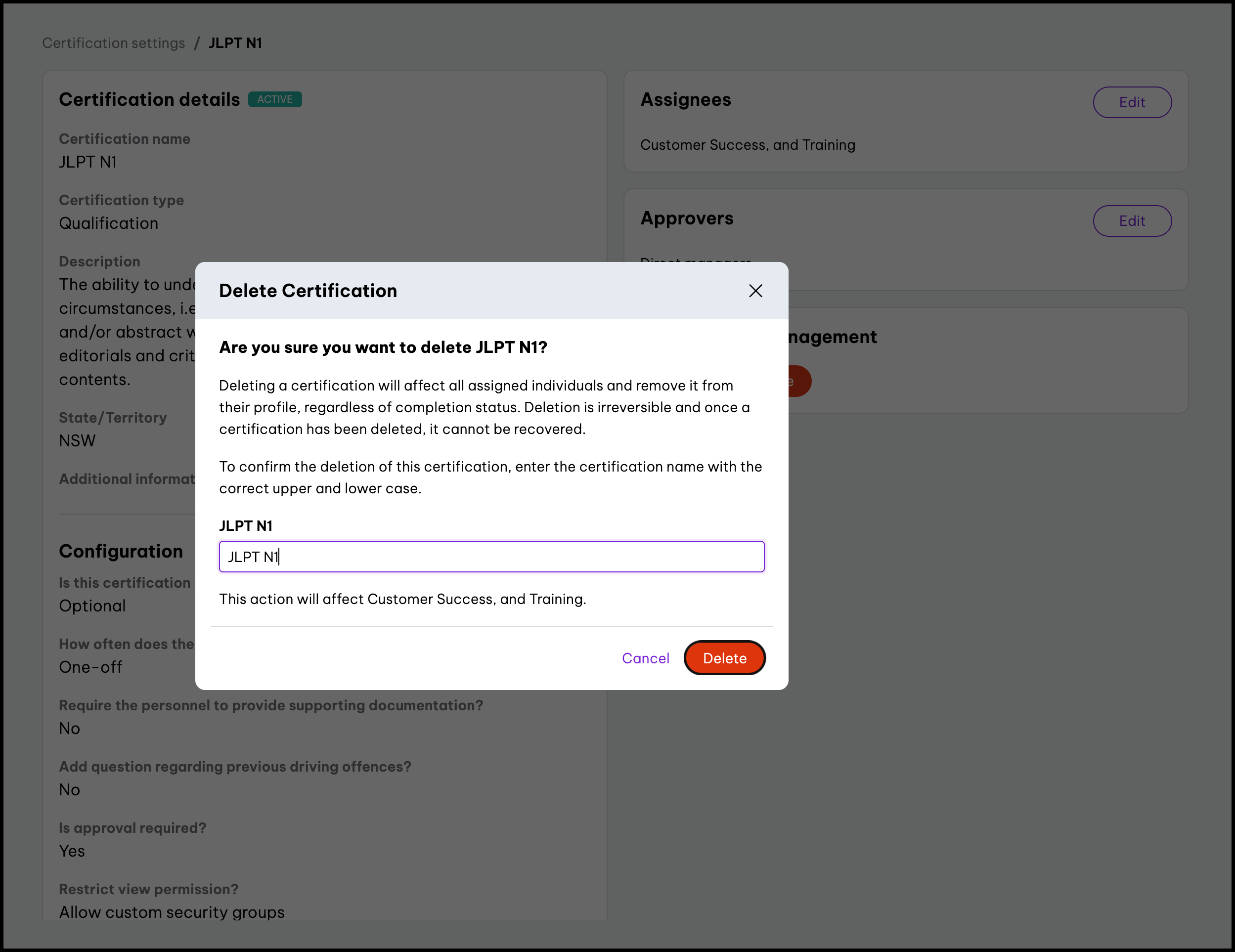Click the JLPT N1 field label in dialog
The image size is (1235, 952).
coord(245,526)
